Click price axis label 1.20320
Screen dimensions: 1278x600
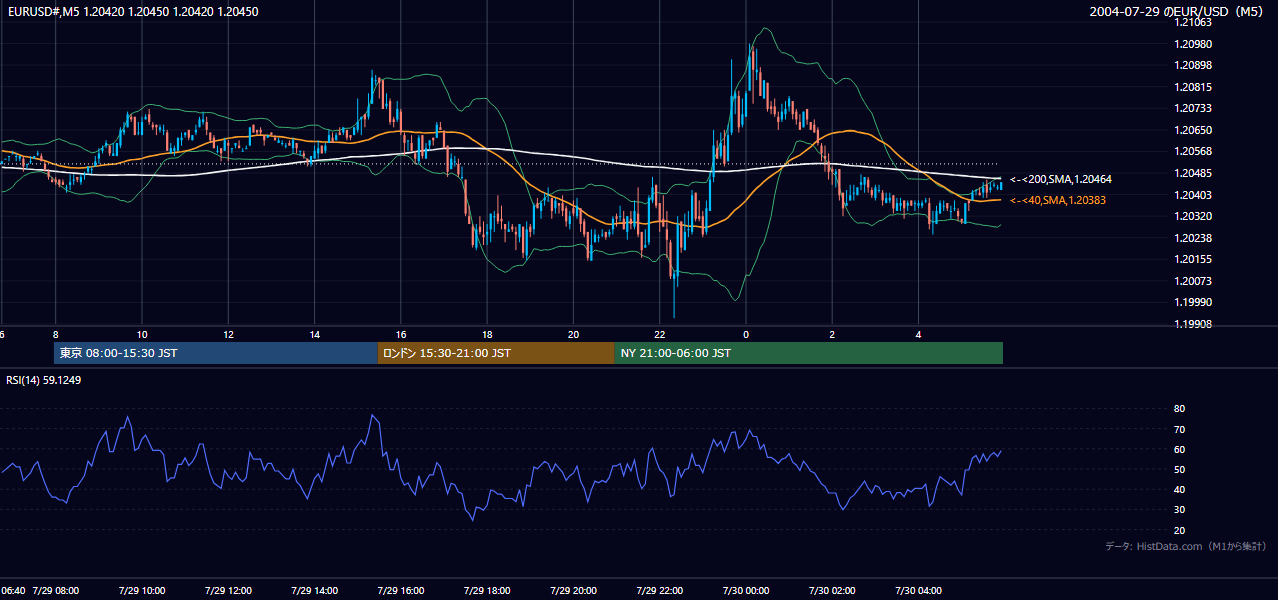point(1193,216)
